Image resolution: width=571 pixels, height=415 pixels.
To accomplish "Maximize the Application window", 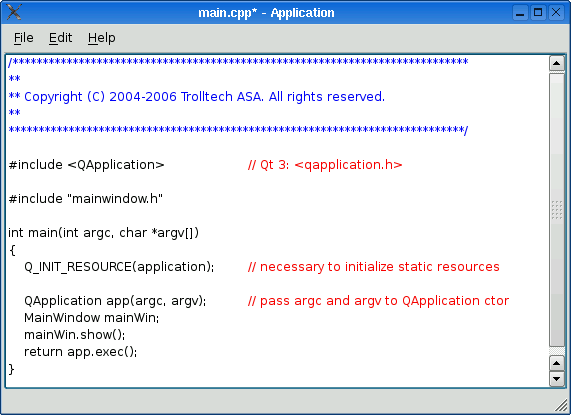I will click(x=538, y=13).
